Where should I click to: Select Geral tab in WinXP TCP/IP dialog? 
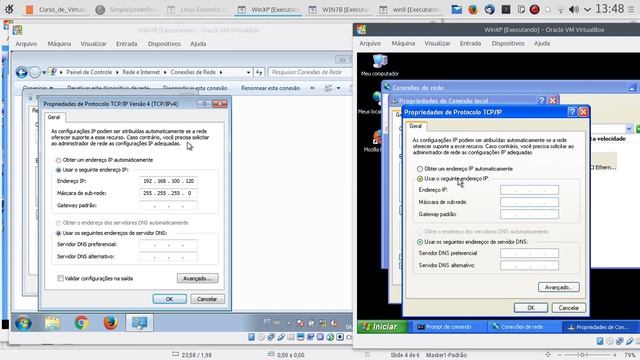(416, 126)
